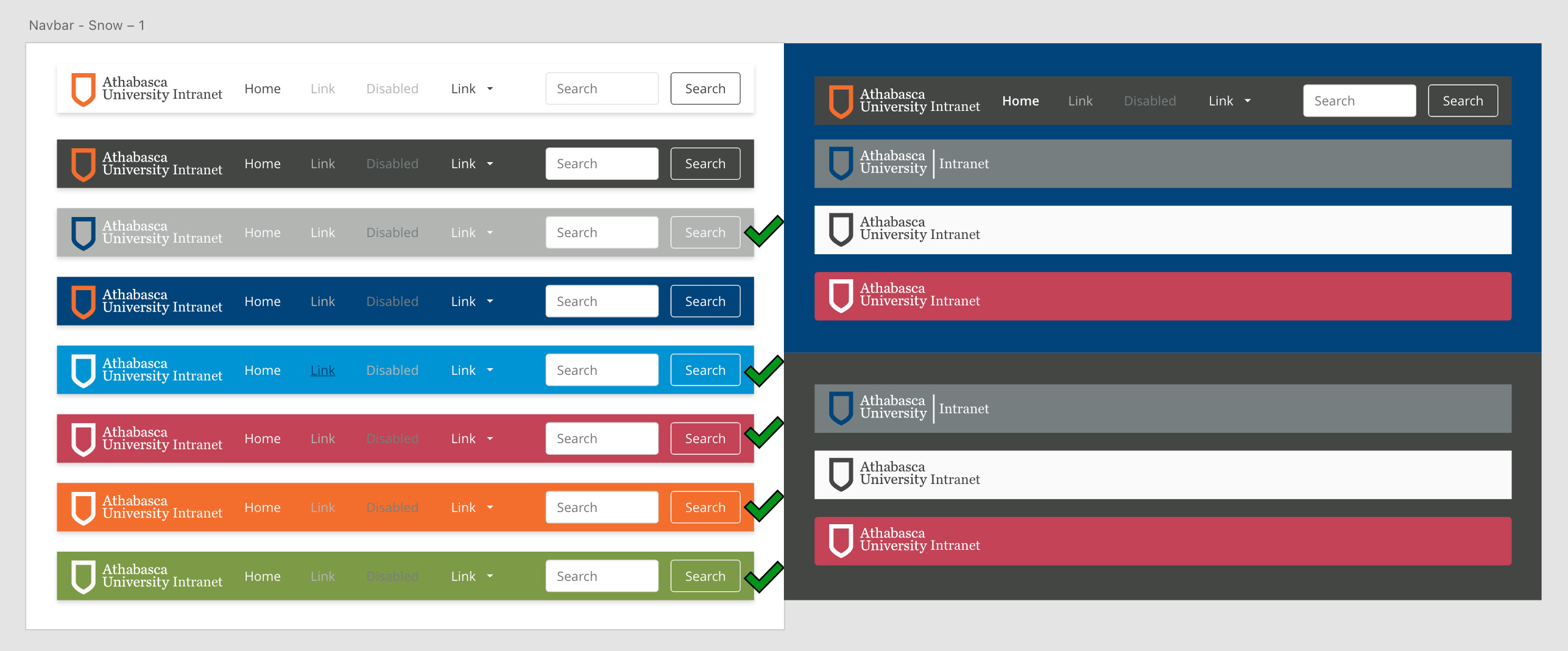Click the orange shield logo in the white navbar
Viewport: 1568px width, 651px height.
click(x=83, y=89)
